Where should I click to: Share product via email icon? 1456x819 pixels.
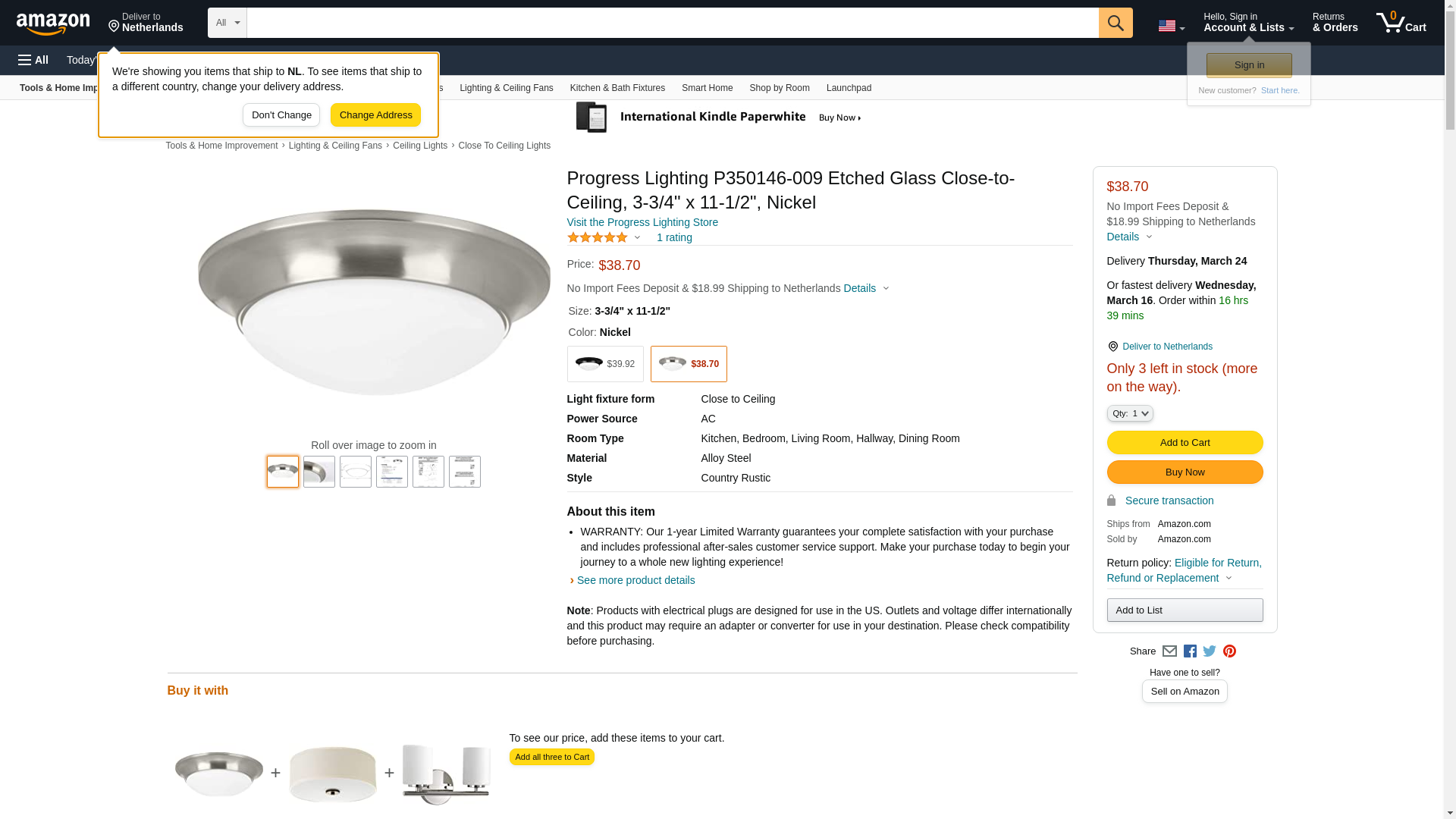(1169, 651)
